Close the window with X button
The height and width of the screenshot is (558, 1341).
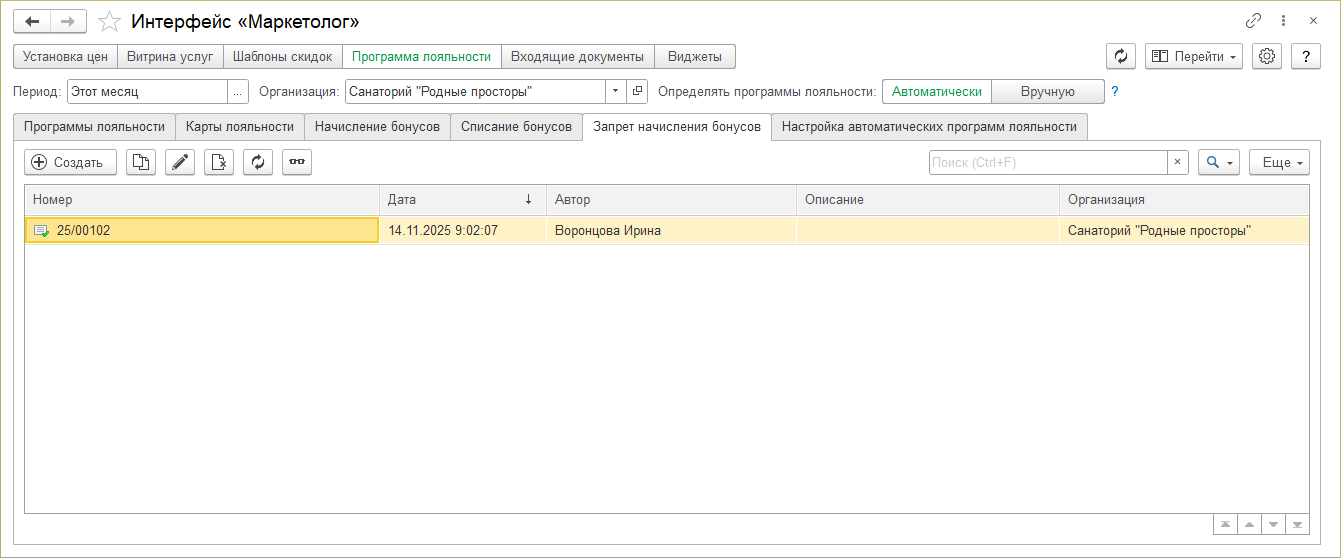pos(1313,21)
